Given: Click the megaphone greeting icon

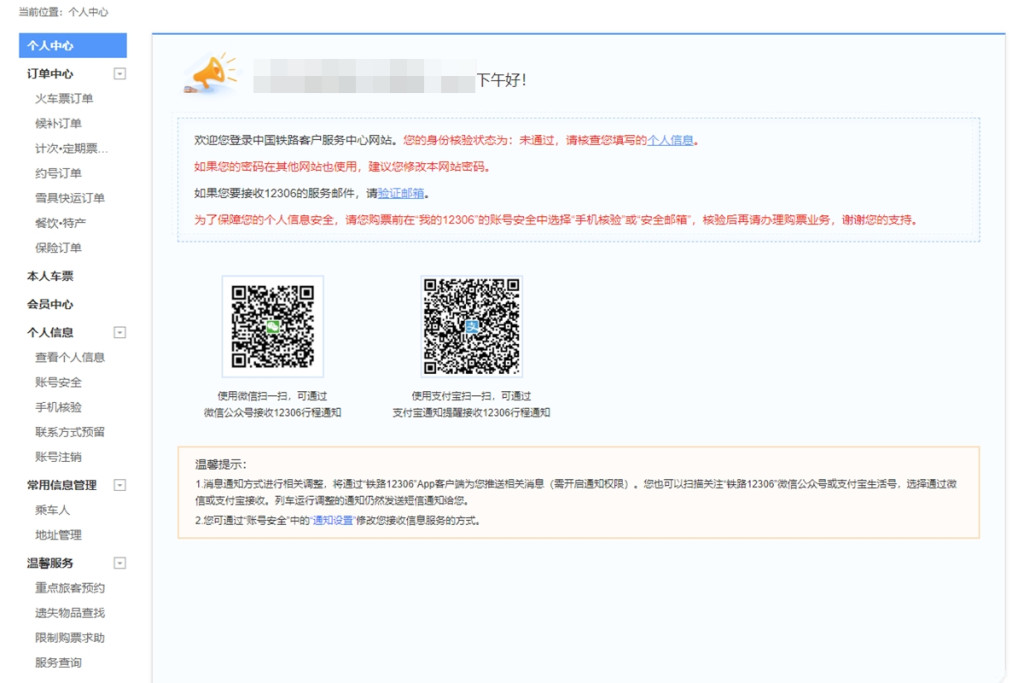Looking at the screenshot, I should click(211, 75).
